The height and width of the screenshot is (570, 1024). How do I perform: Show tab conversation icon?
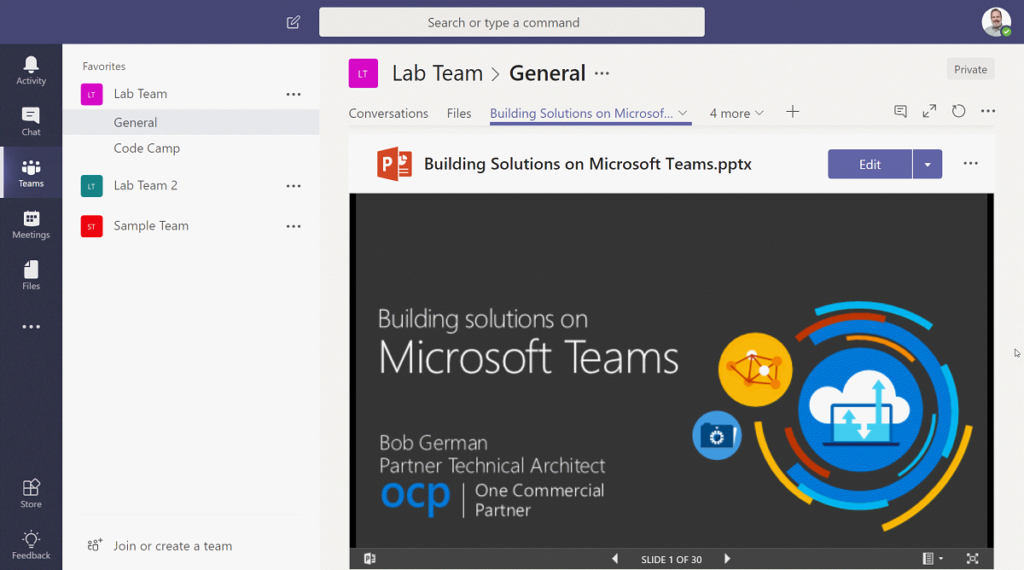(901, 111)
